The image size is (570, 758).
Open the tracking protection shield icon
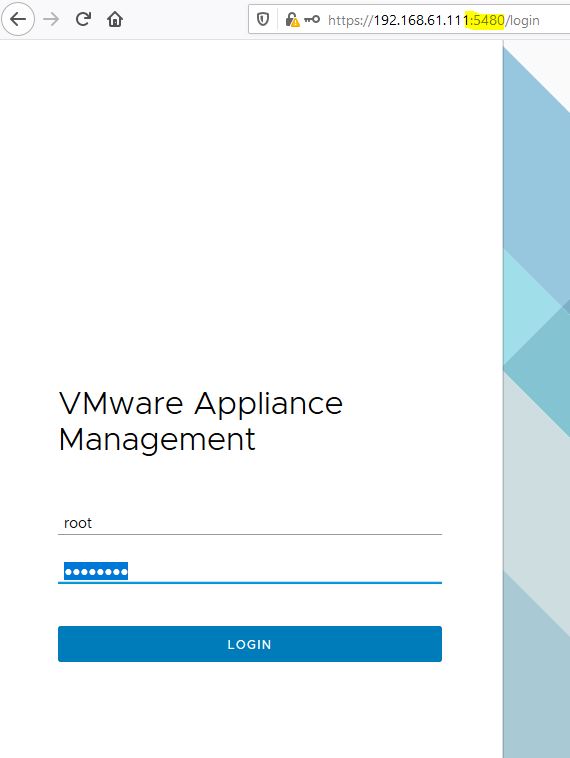263,20
